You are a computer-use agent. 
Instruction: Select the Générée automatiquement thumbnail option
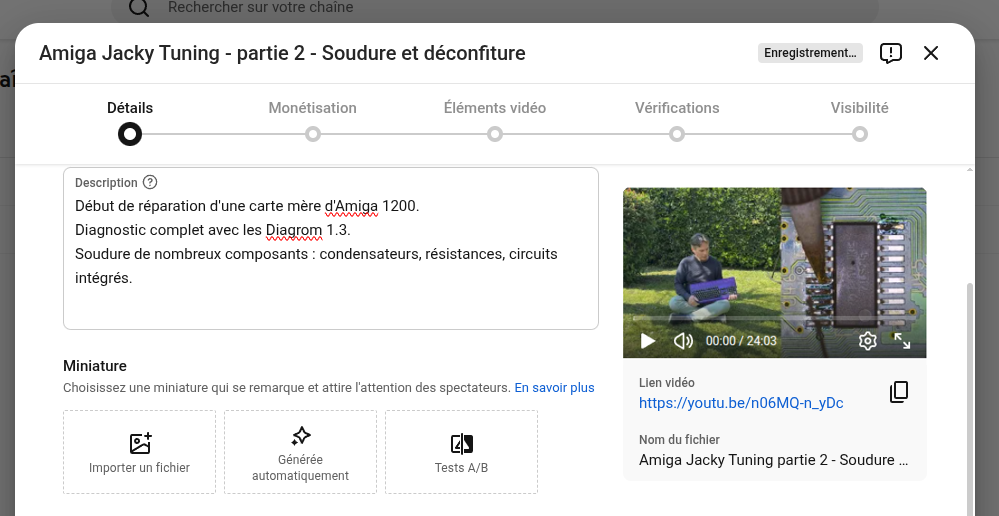[300, 452]
